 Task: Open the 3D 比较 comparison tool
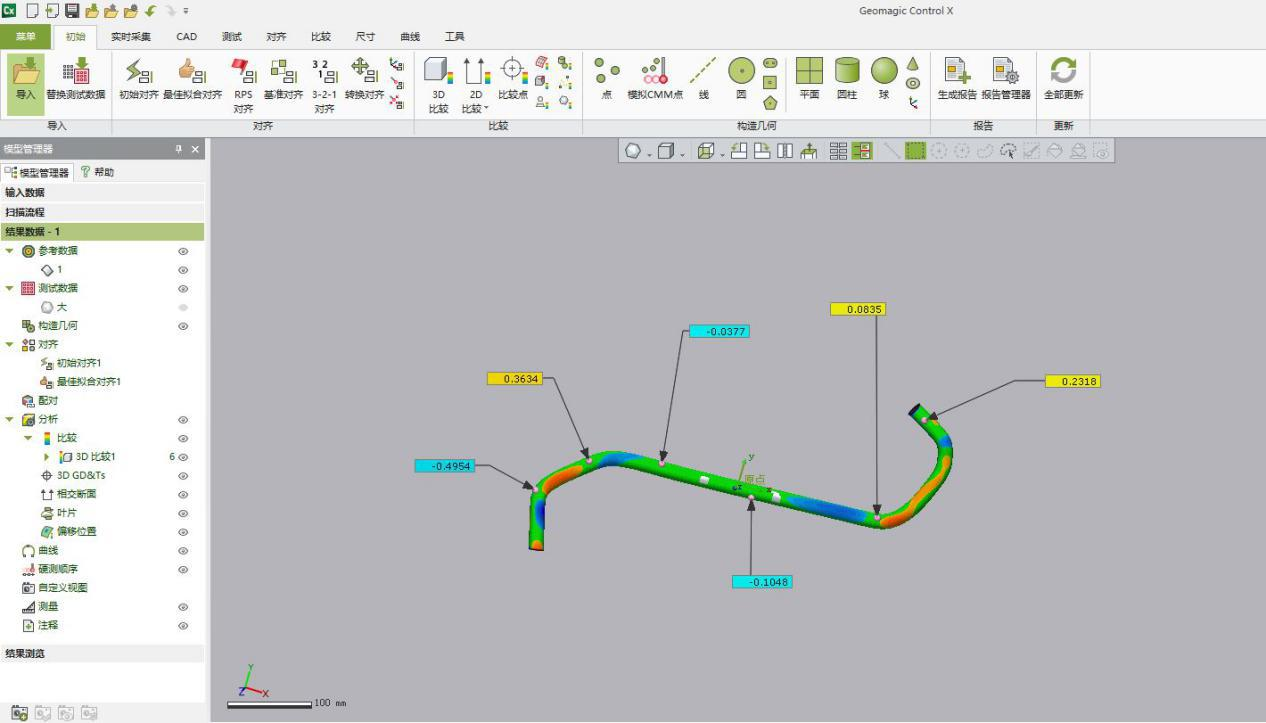[x=438, y=85]
